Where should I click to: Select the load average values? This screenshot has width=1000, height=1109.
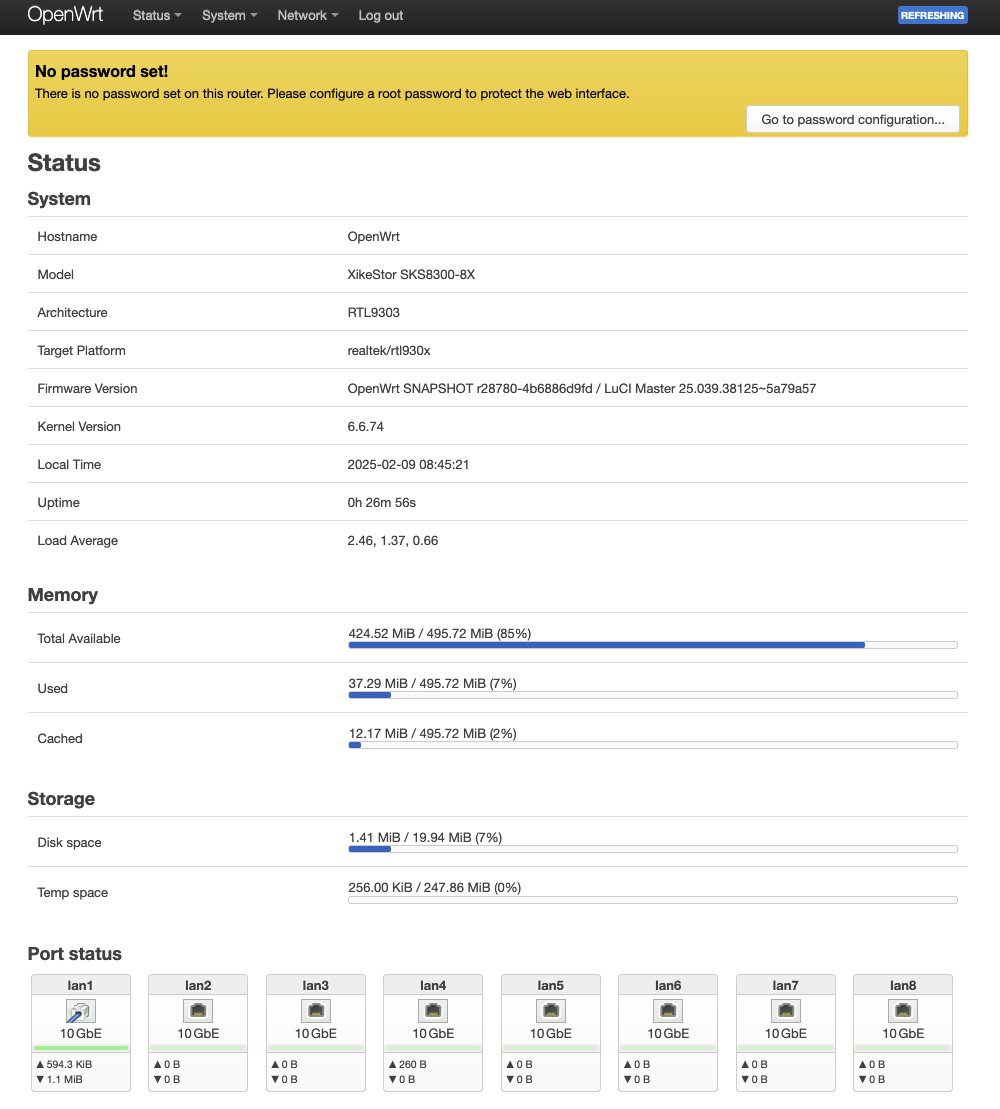393,540
